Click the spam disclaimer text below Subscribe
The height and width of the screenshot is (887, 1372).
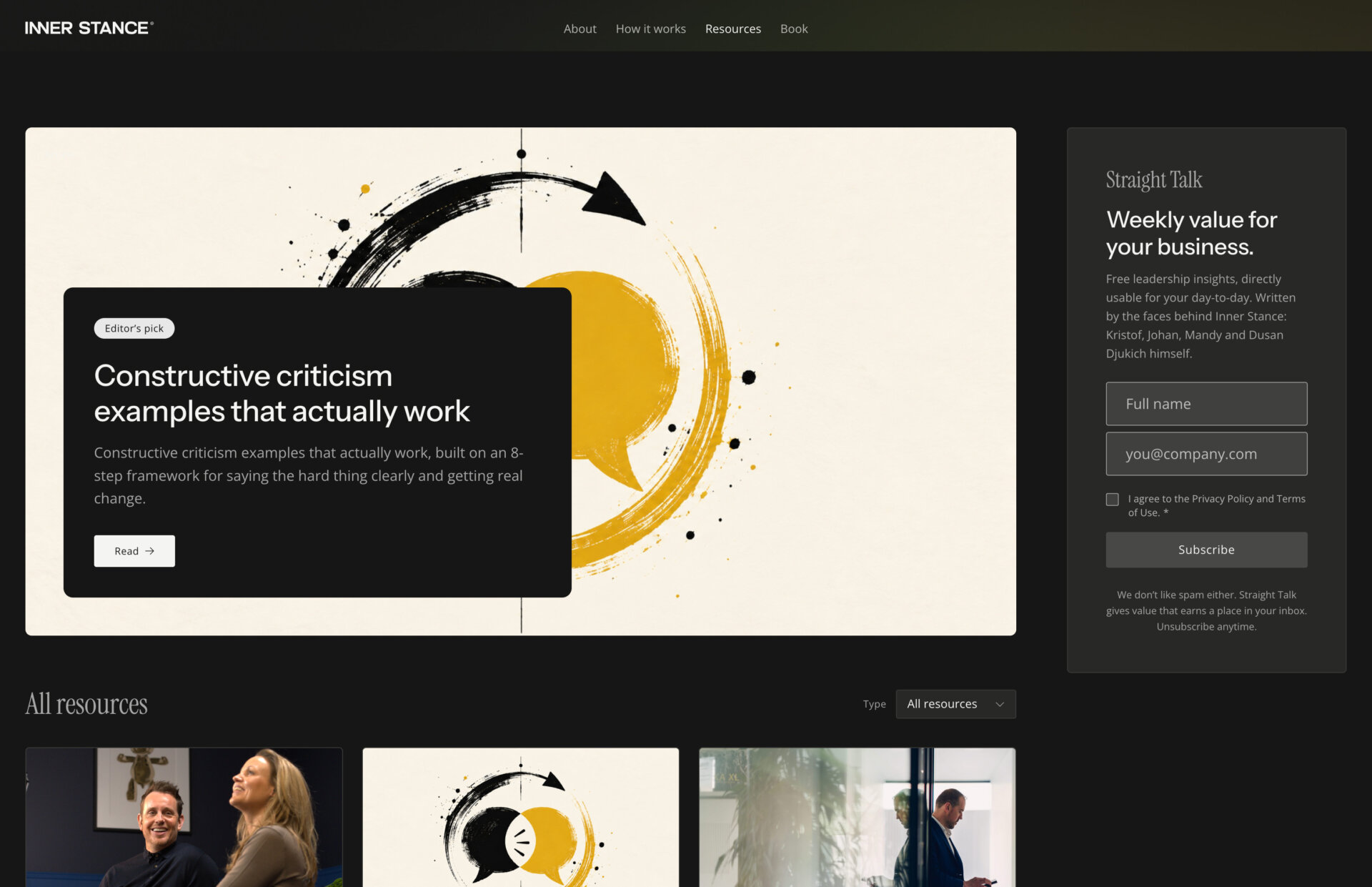[x=1206, y=610]
